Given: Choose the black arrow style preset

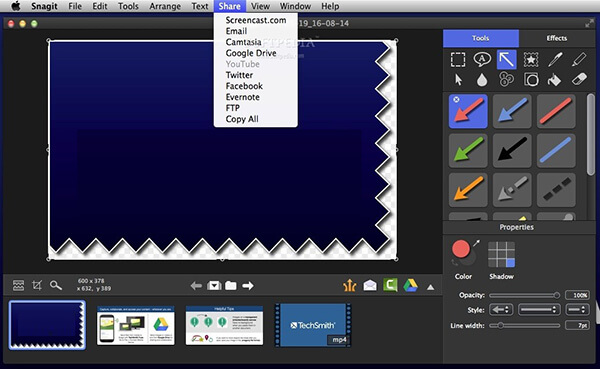Looking at the screenshot, I should point(512,150).
